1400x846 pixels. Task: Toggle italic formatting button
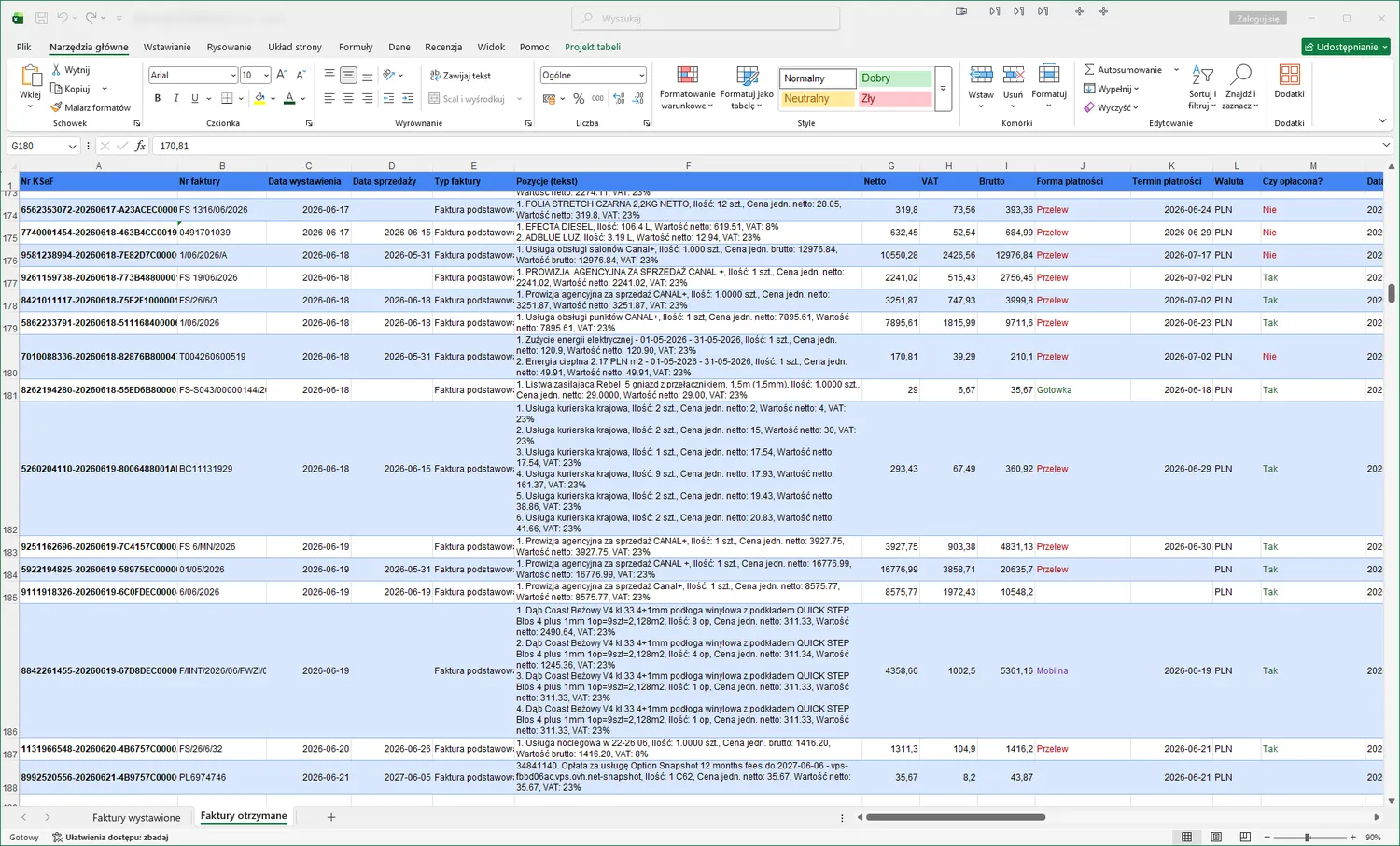tap(175, 98)
